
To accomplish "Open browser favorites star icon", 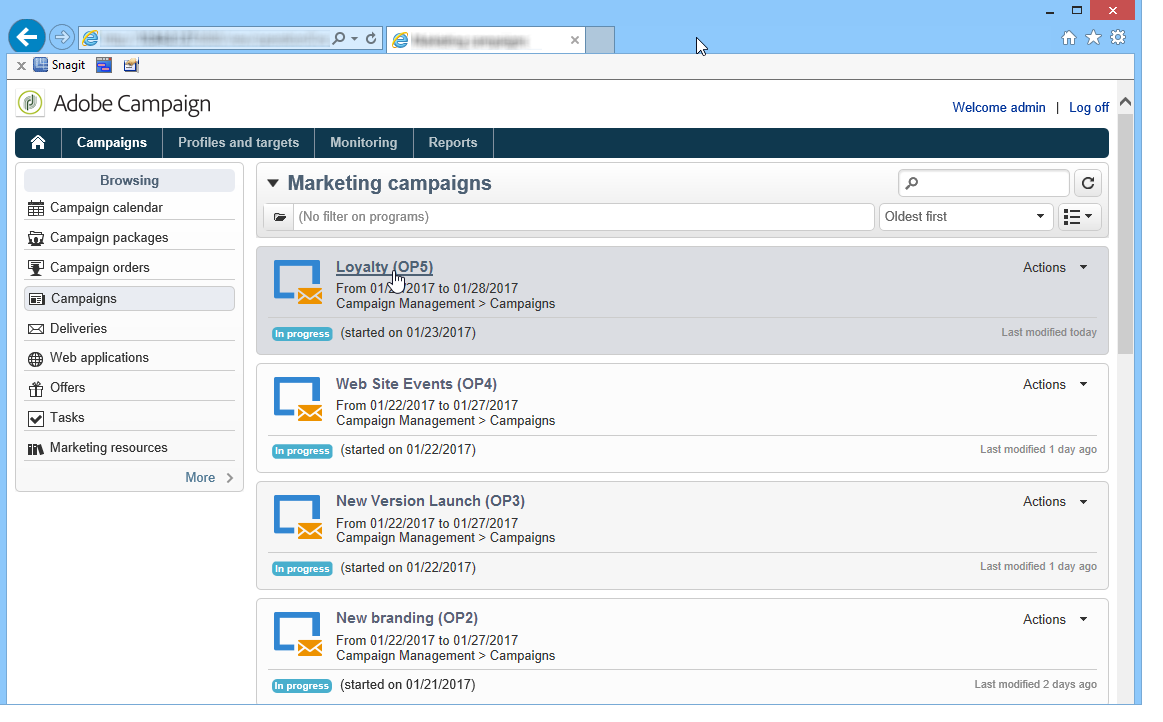I will 1093,37.
